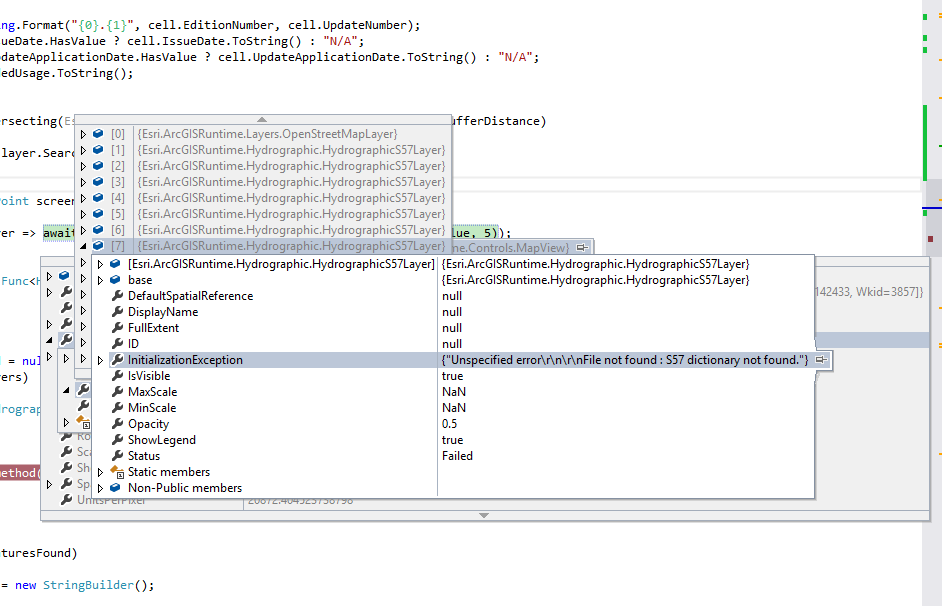Expand array item [1] HydrographicS57Layer
The height and width of the screenshot is (606, 942).
[x=84, y=150]
